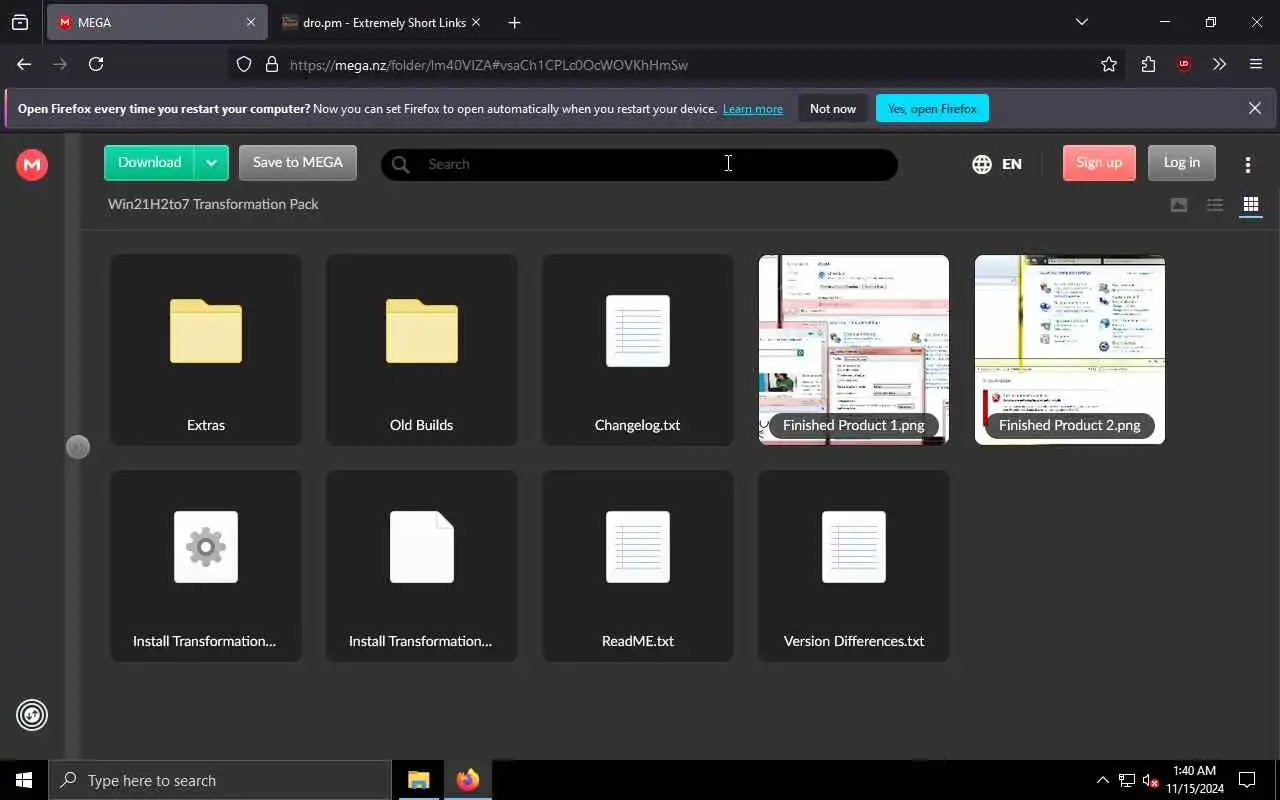Click the Firefox View icon

click(x=20, y=22)
